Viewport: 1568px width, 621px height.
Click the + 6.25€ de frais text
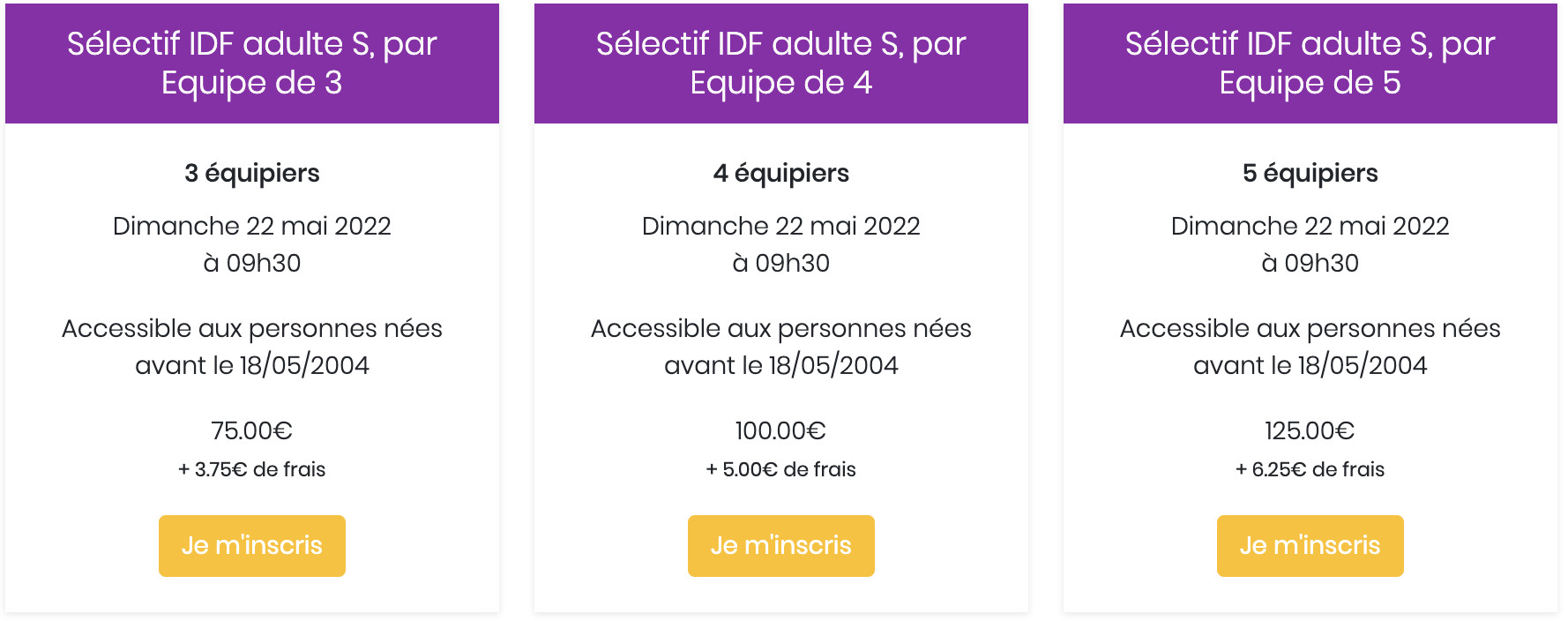pyautogui.click(x=1310, y=469)
